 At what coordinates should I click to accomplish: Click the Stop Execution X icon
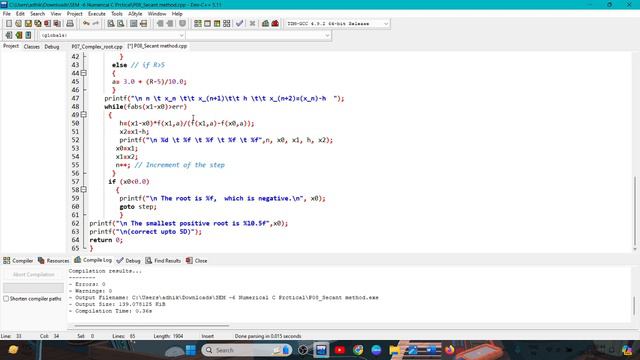click(x=252, y=24)
